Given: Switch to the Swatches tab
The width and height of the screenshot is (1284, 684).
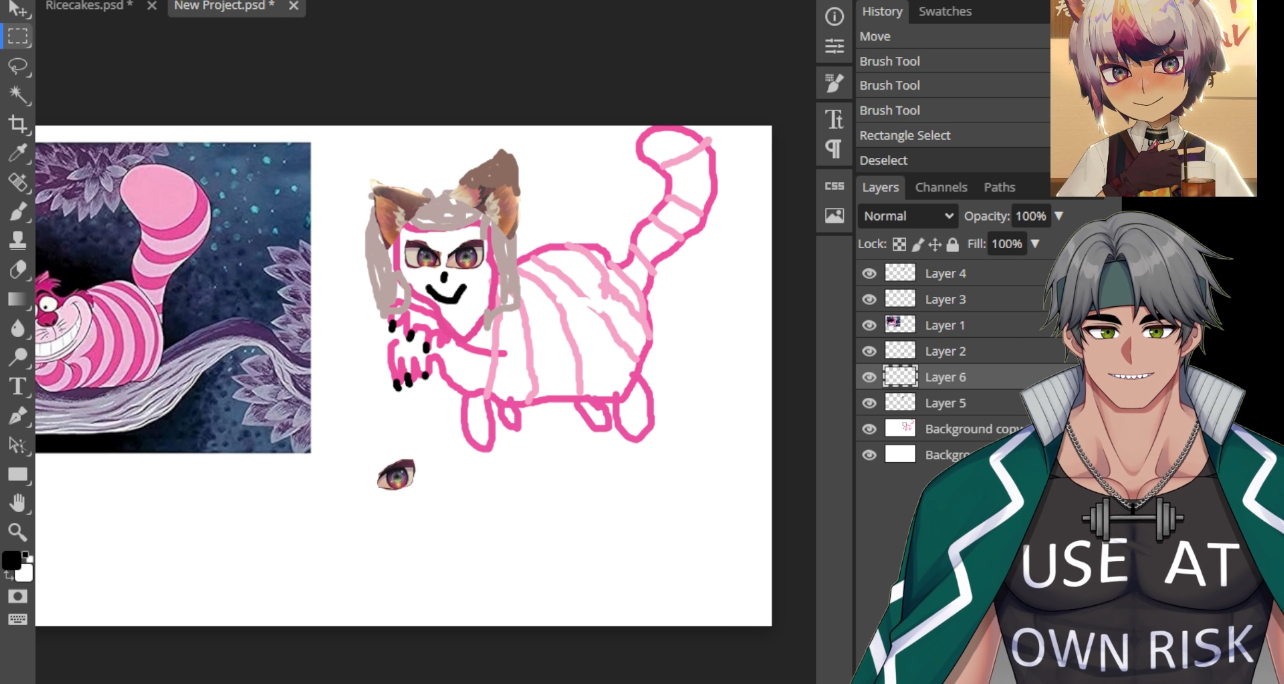Looking at the screenshot, I should [945, 11].
